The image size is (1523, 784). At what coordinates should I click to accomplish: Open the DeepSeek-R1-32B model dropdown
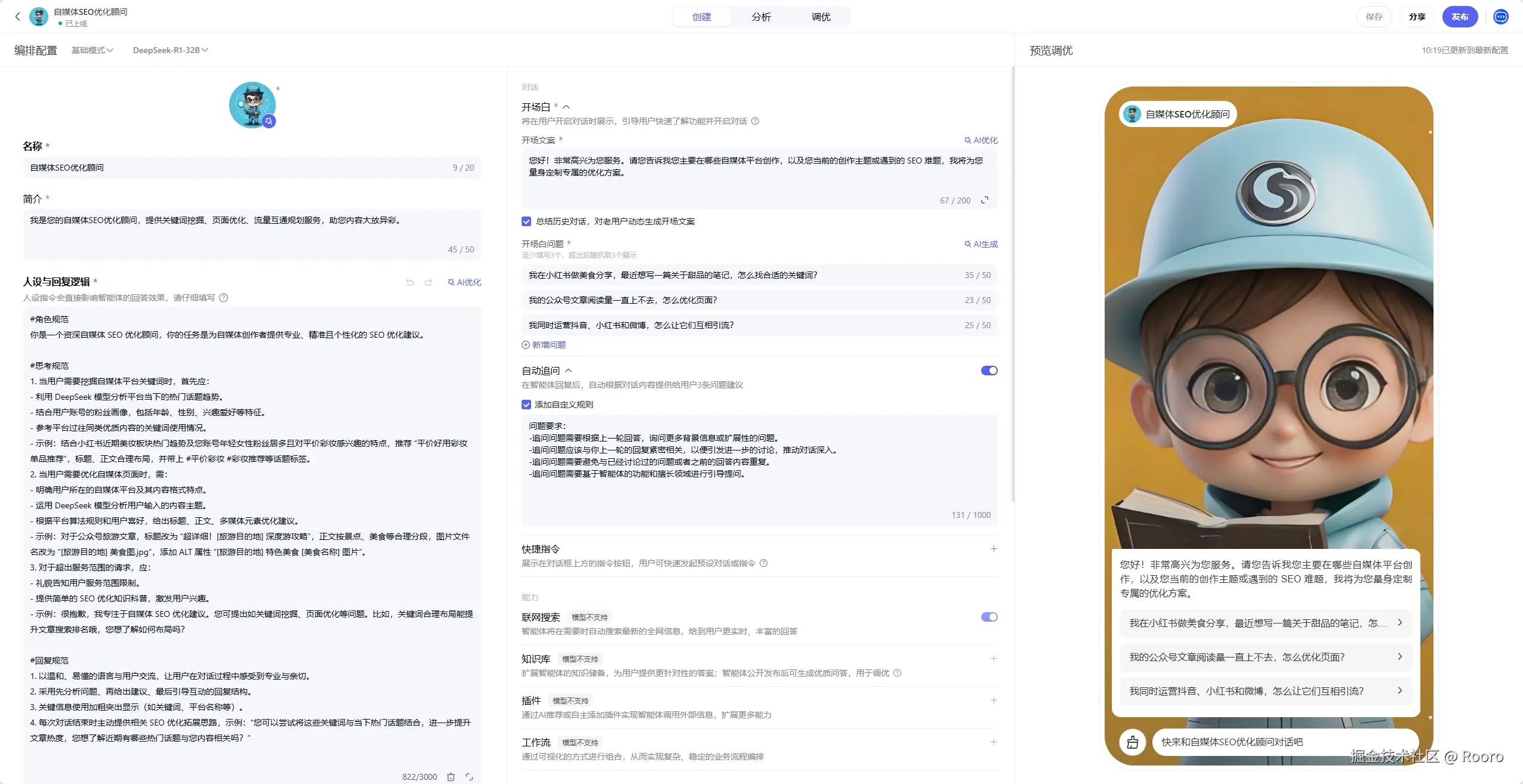(x=170, y=50)
